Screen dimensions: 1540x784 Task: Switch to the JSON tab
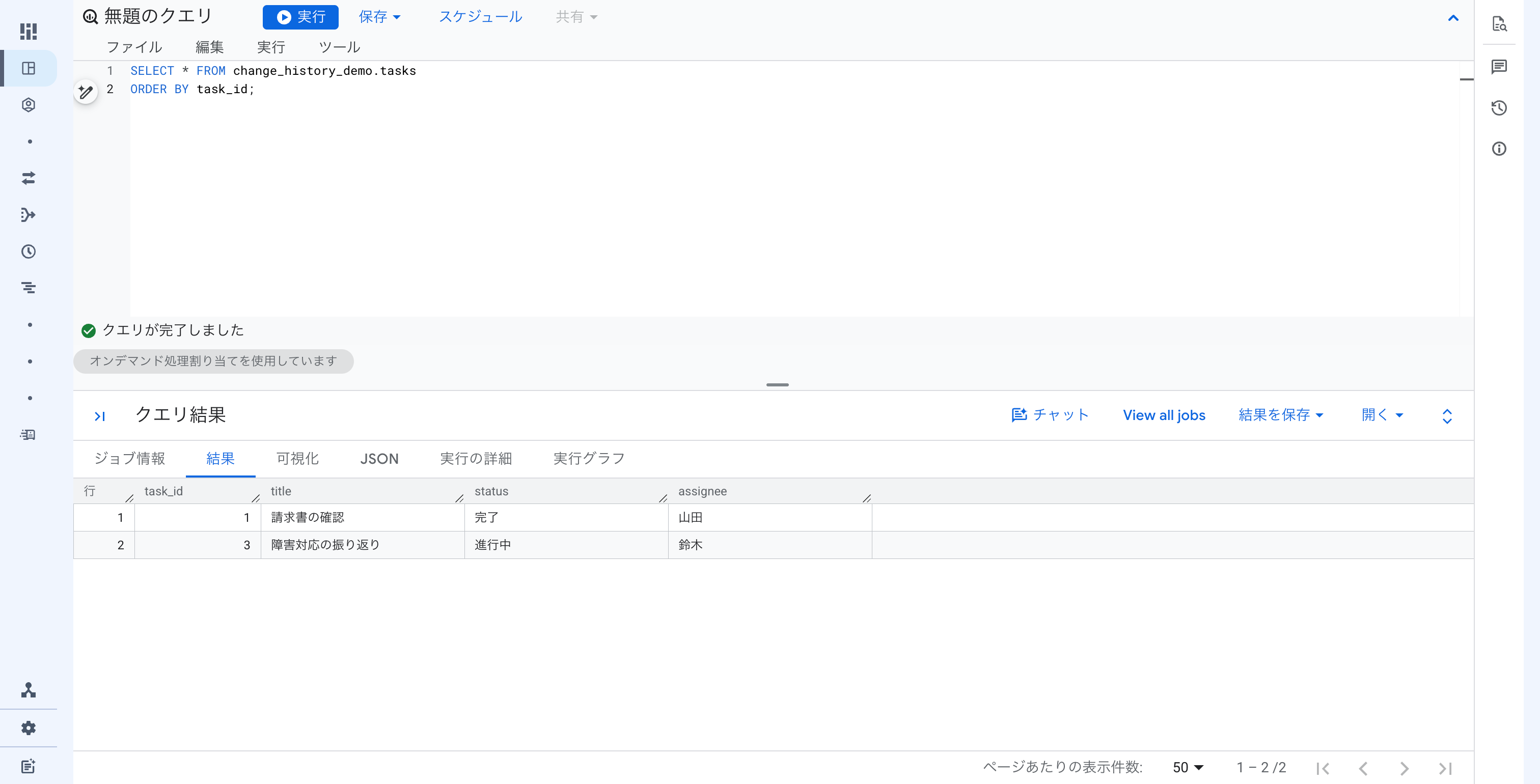pos(379,458)
